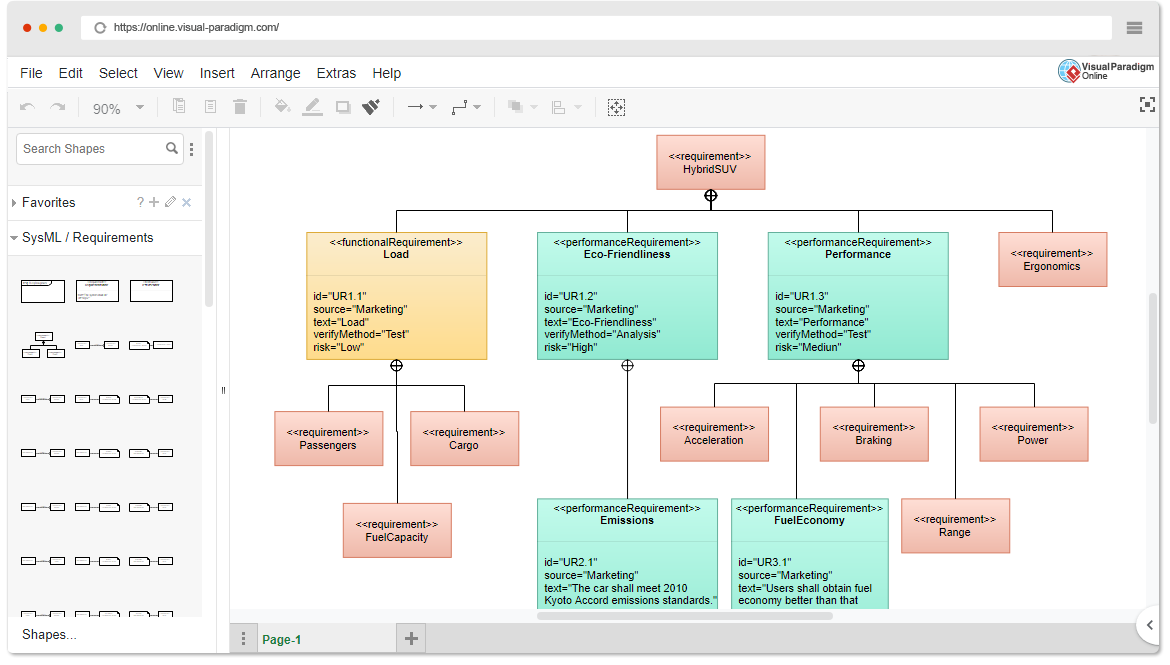
Task: Click the Fit to Window selection icon
Action: pos(617,107)
